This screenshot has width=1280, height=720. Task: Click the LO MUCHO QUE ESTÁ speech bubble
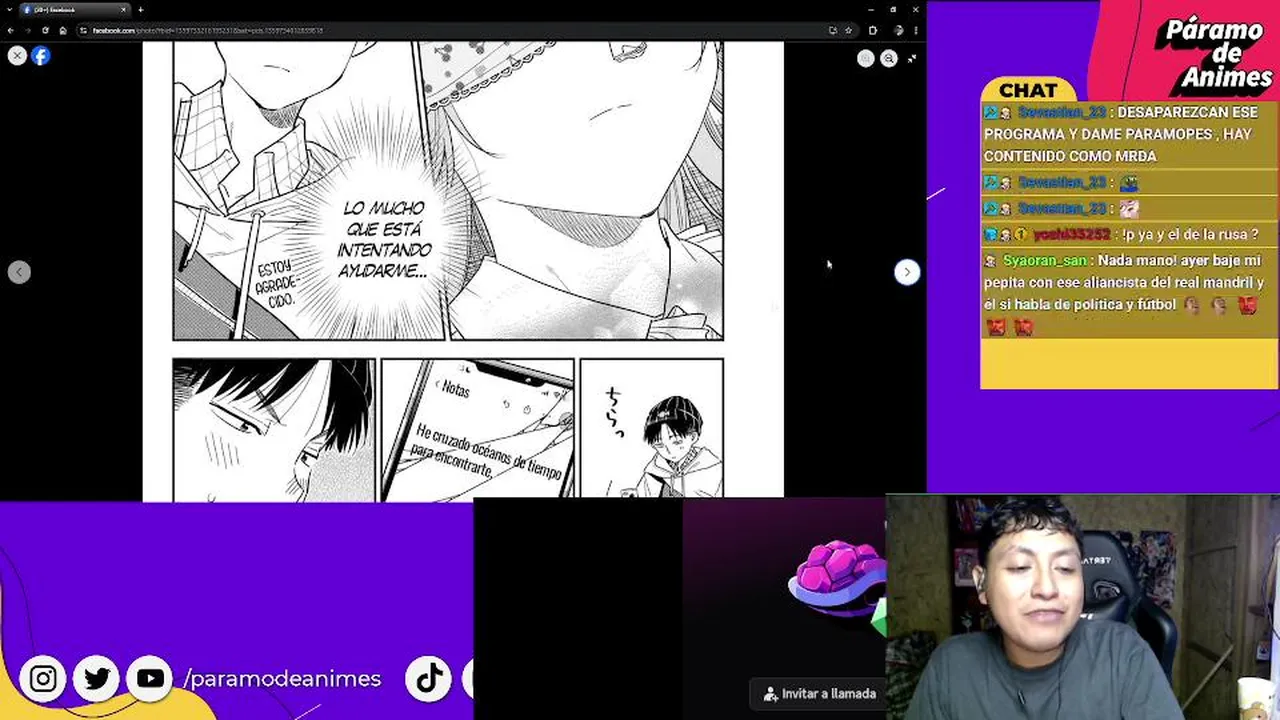(385, 240)
